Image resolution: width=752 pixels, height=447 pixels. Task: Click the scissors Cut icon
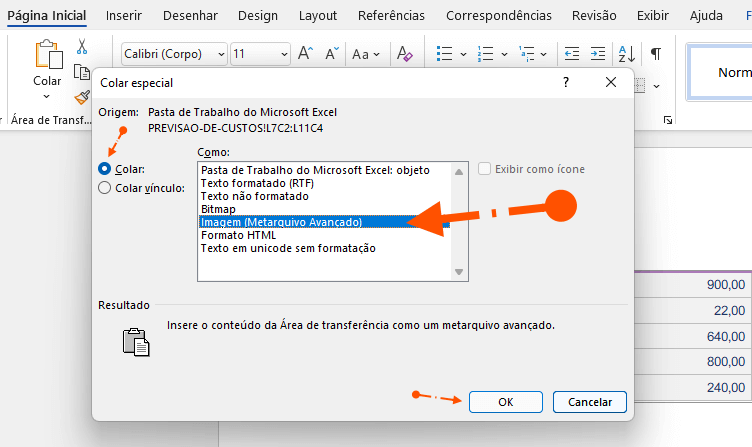click(82, 46)
